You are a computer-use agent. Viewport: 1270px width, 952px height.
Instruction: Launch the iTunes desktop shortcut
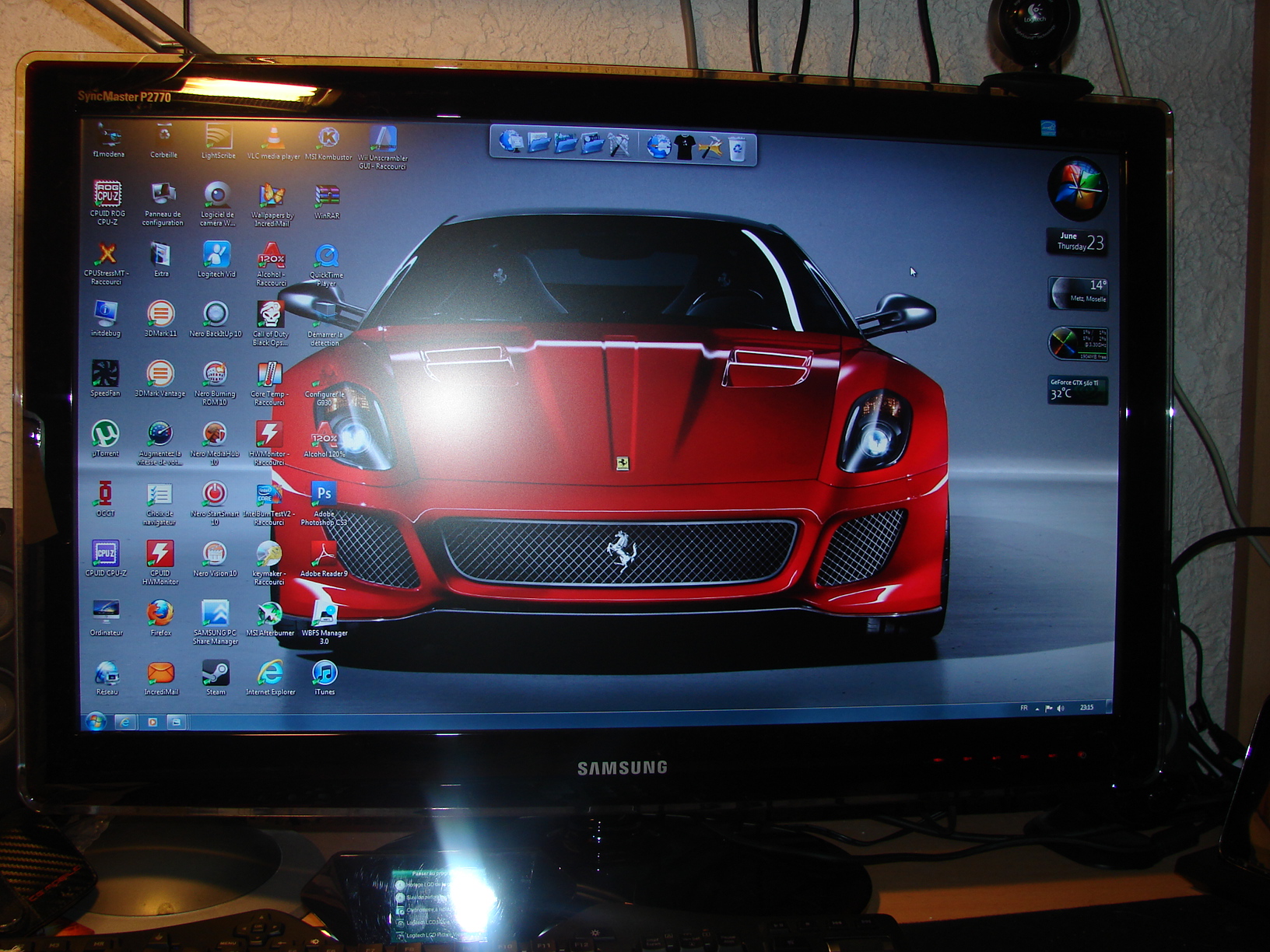(x=325, y=674)
